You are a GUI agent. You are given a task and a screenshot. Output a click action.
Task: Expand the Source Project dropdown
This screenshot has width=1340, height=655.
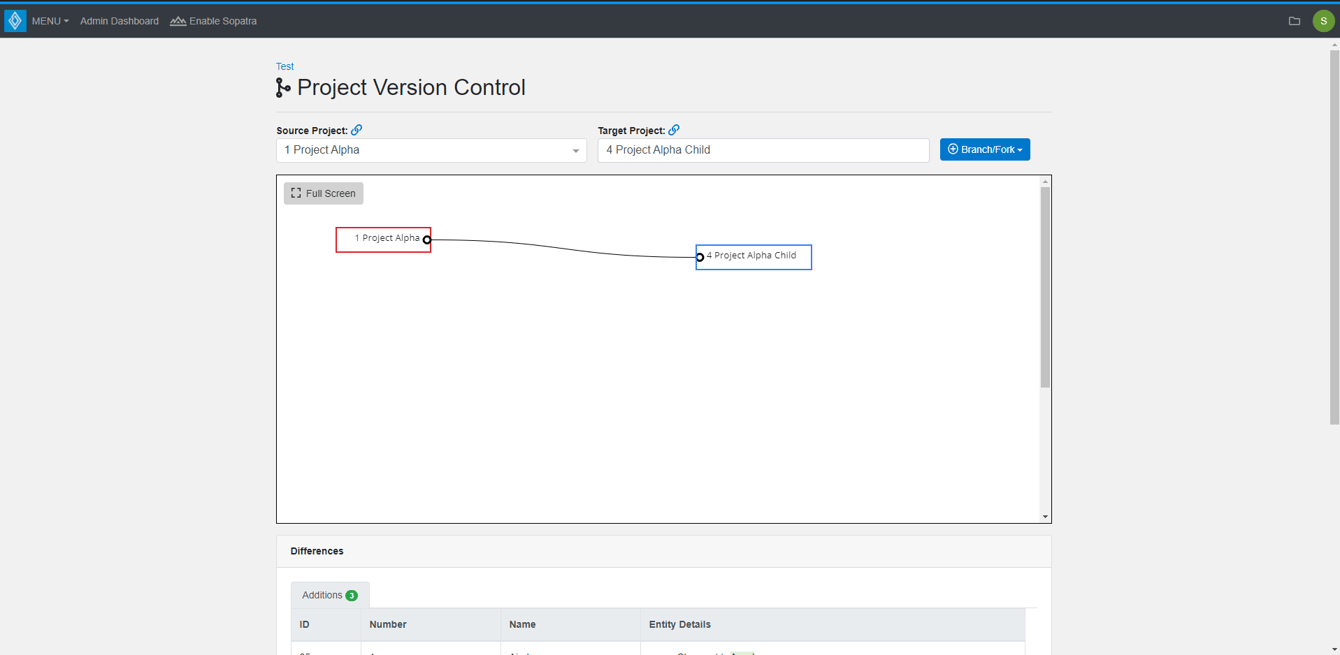tap(431, 150)
